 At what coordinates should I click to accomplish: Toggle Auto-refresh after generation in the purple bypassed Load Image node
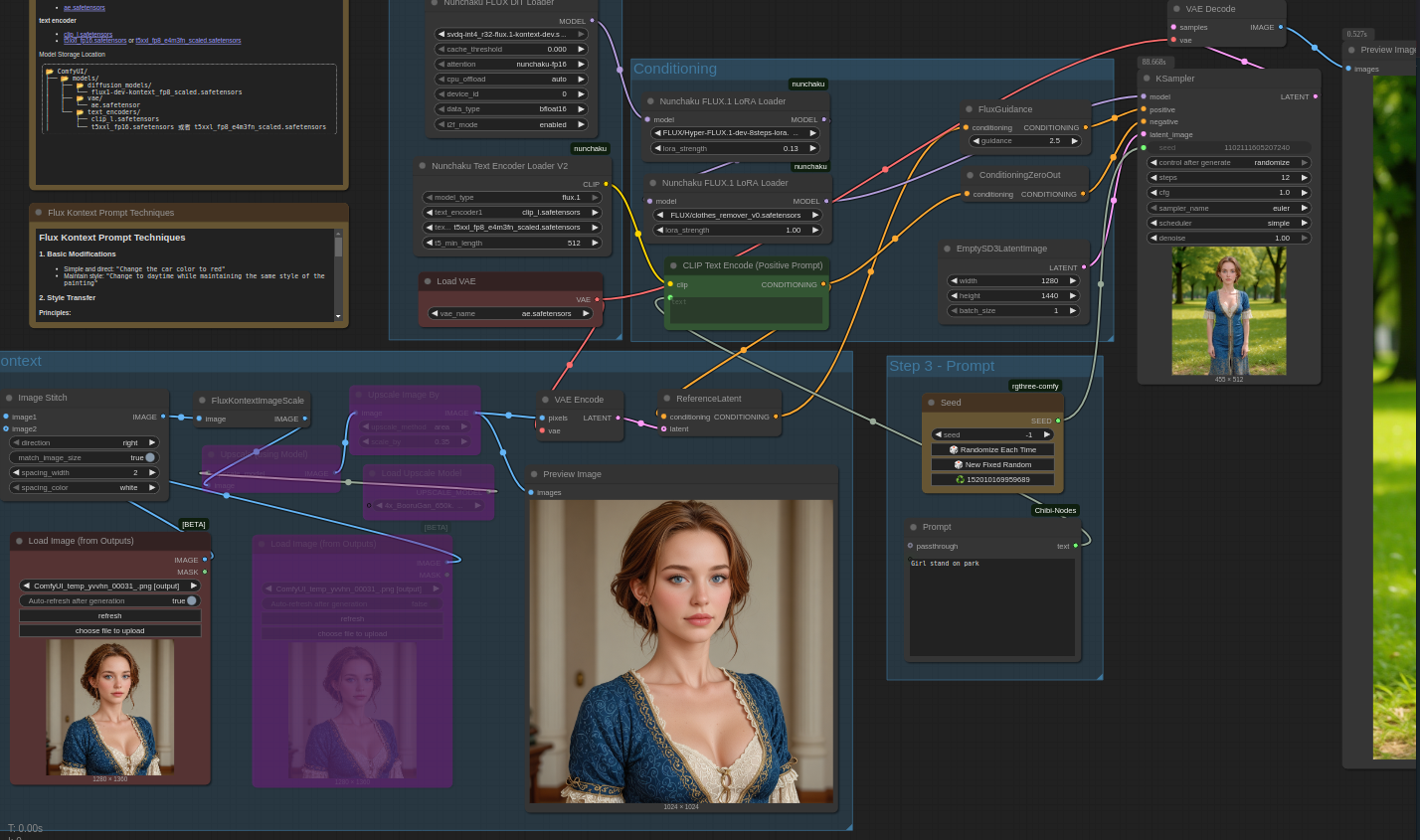352,603
